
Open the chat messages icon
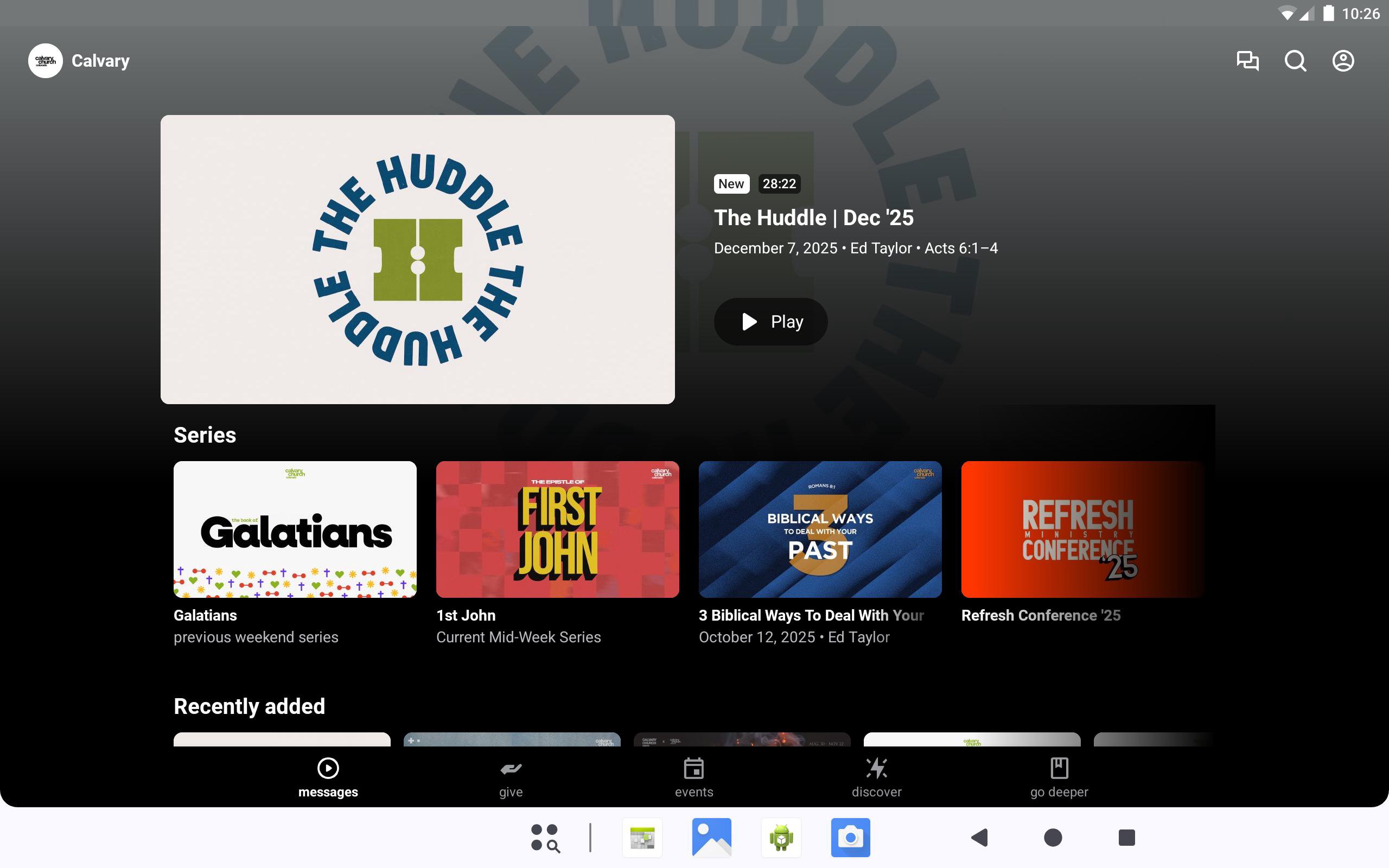pos(1247,61)
